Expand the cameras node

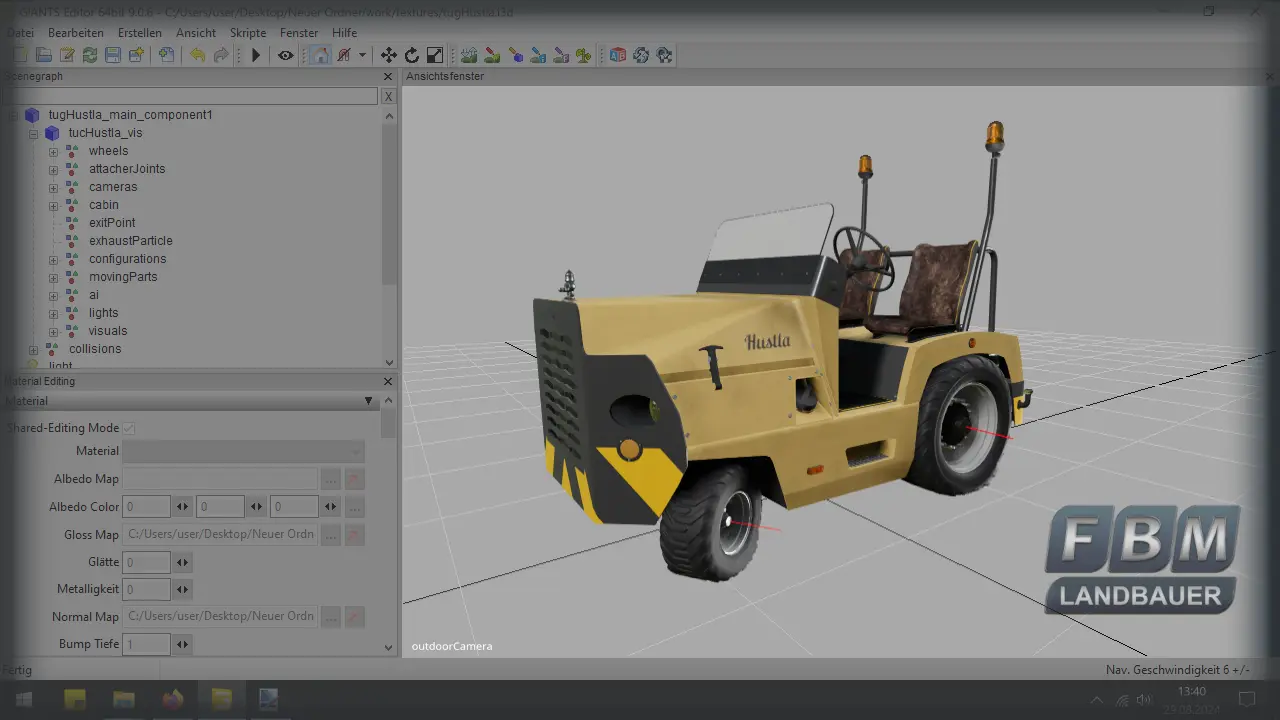click(53, 187)
